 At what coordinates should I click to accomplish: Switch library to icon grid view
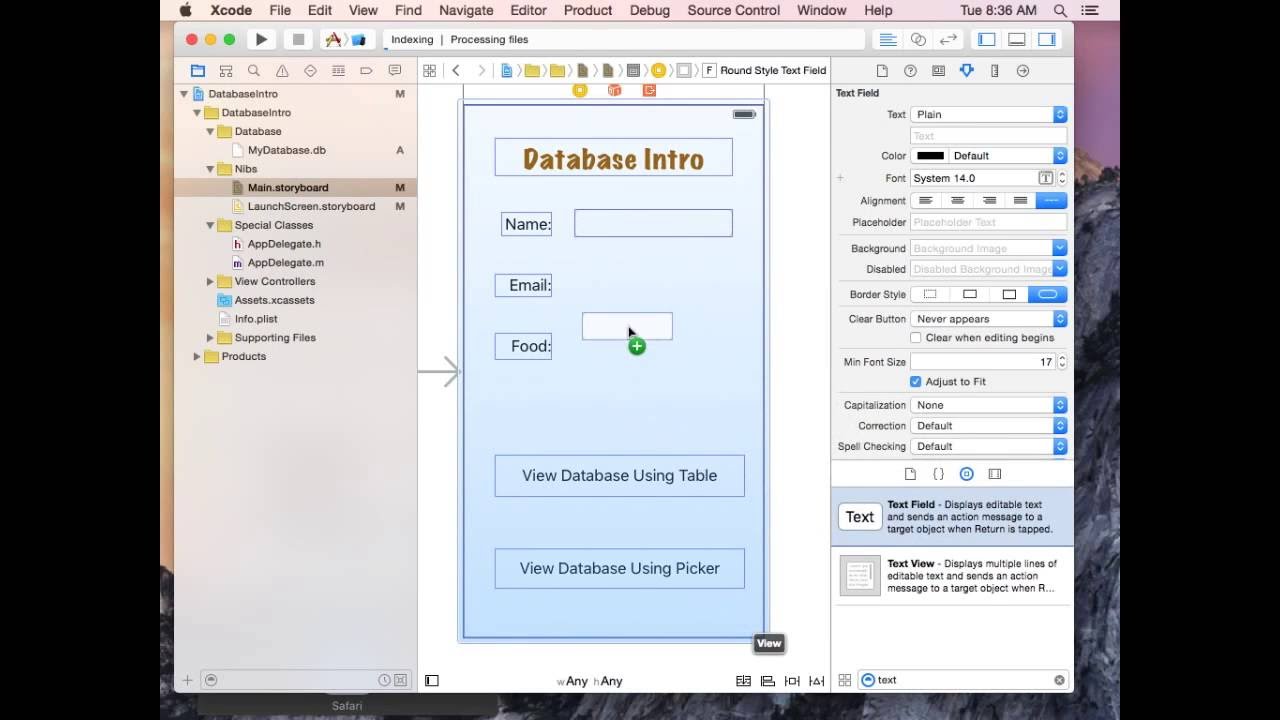845,680
